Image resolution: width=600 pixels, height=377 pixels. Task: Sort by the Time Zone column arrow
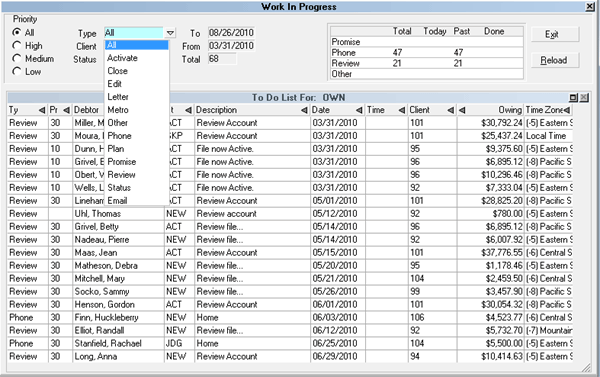tap(567, 110)
